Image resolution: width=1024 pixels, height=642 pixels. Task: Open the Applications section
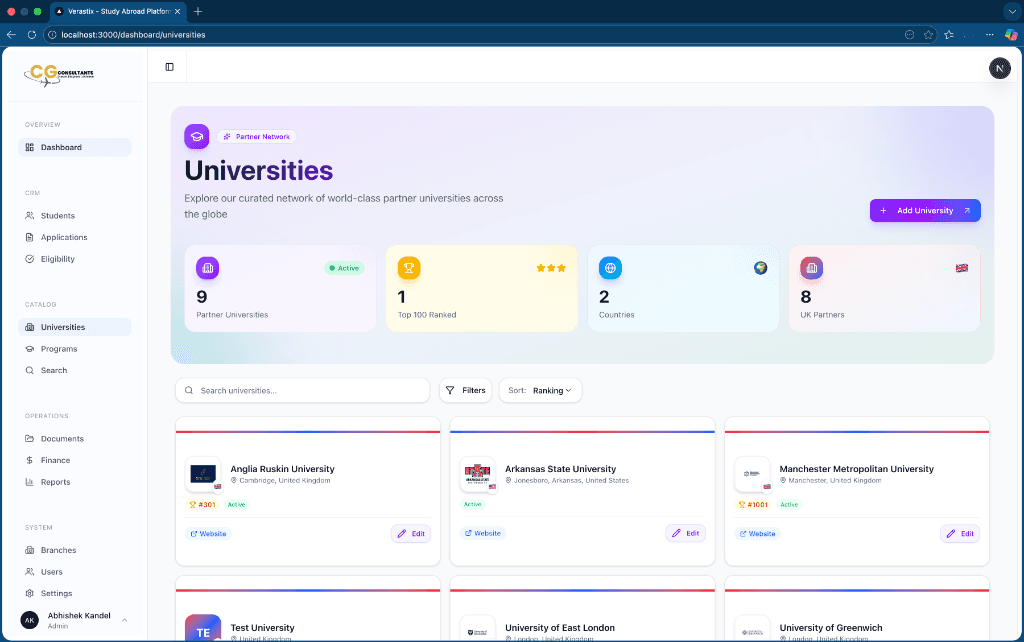tap(31, 237)
